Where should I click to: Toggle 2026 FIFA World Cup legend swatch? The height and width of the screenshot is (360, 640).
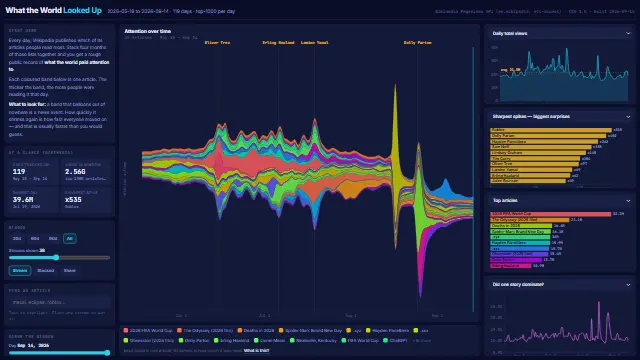click(126, 331)
